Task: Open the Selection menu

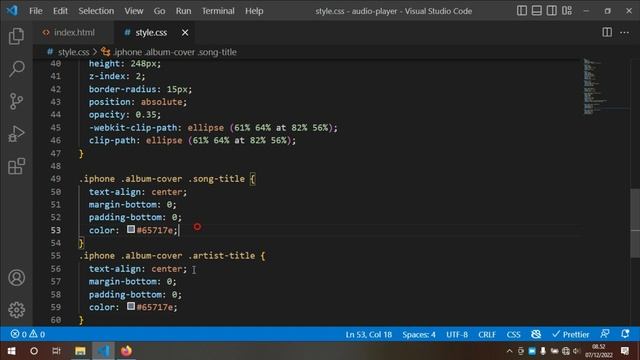Action: (96, 11)
